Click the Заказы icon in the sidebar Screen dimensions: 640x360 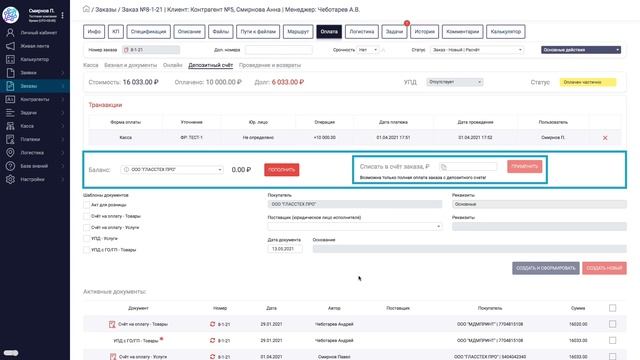[x=10, y=86]
